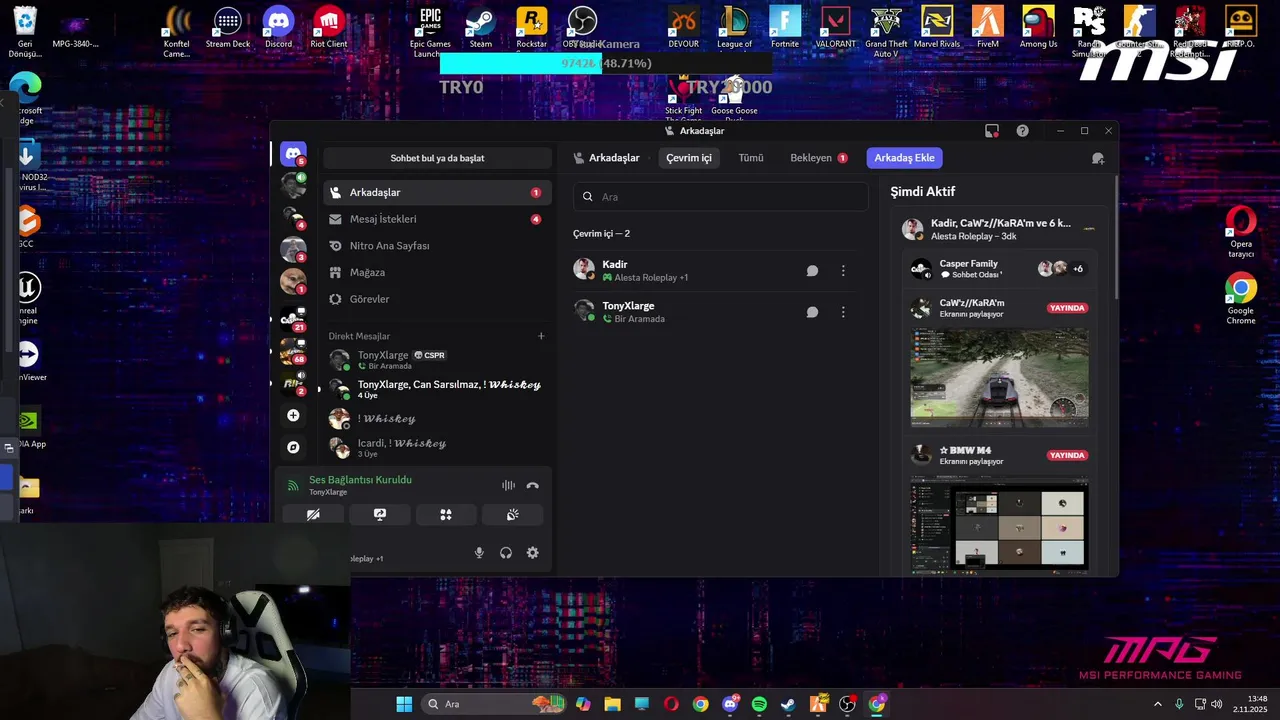Viewport: 1280px width, 720px height.
Task: Toggle camera in voice panel
Action: point(313,514)
